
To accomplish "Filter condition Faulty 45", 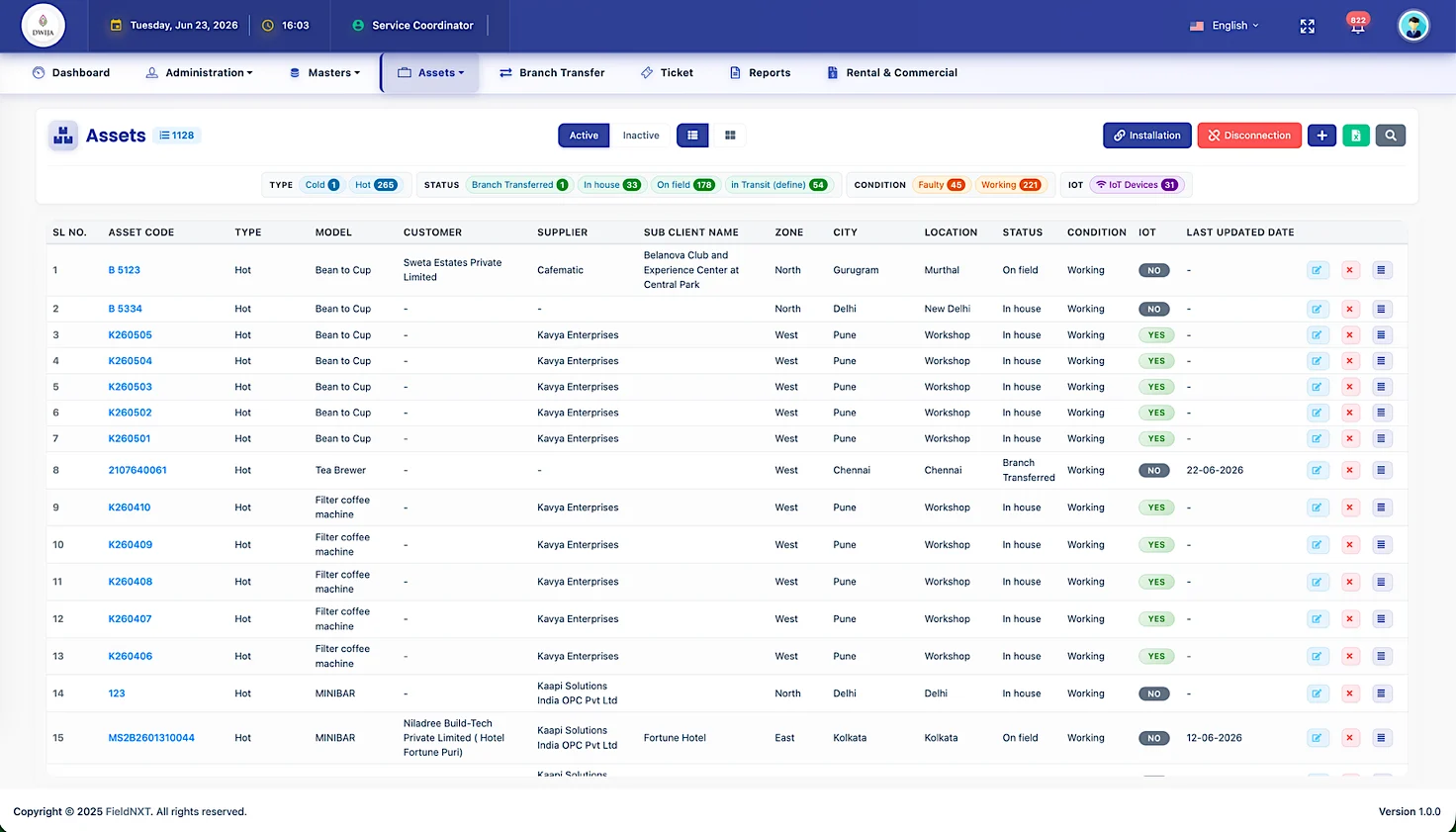I will pos(941,185).
